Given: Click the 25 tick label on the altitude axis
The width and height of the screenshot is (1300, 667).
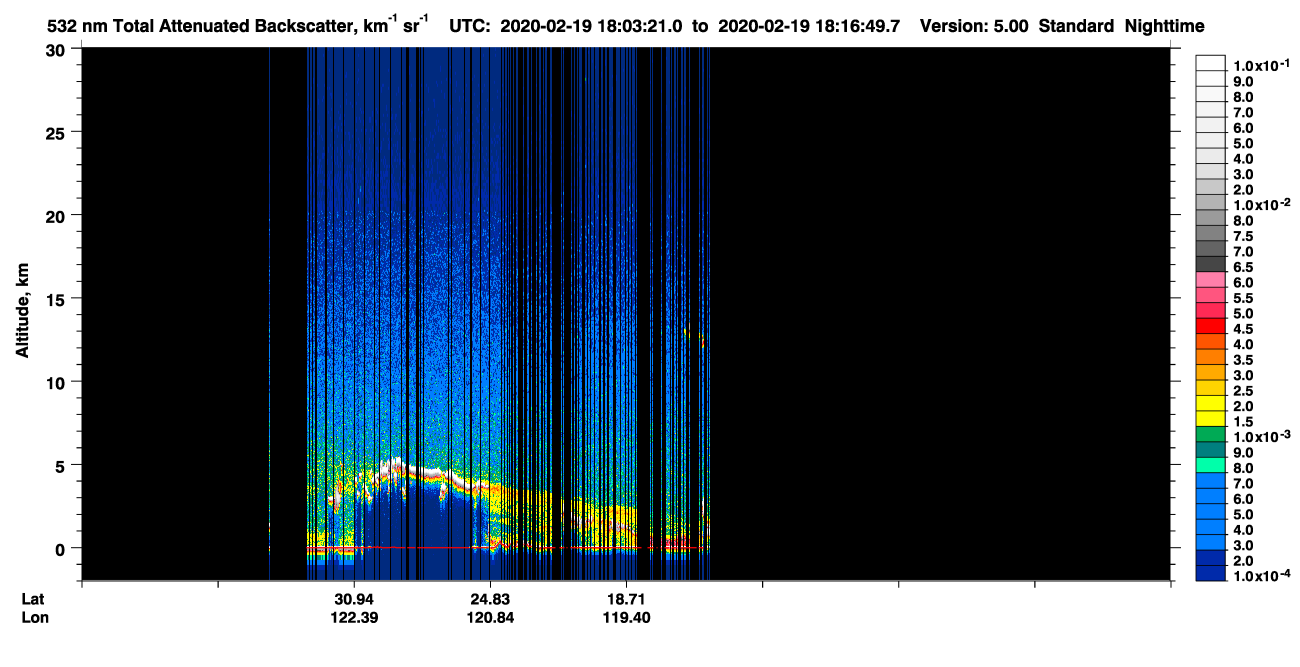Looking at the screenshot, I should [57, 132].
